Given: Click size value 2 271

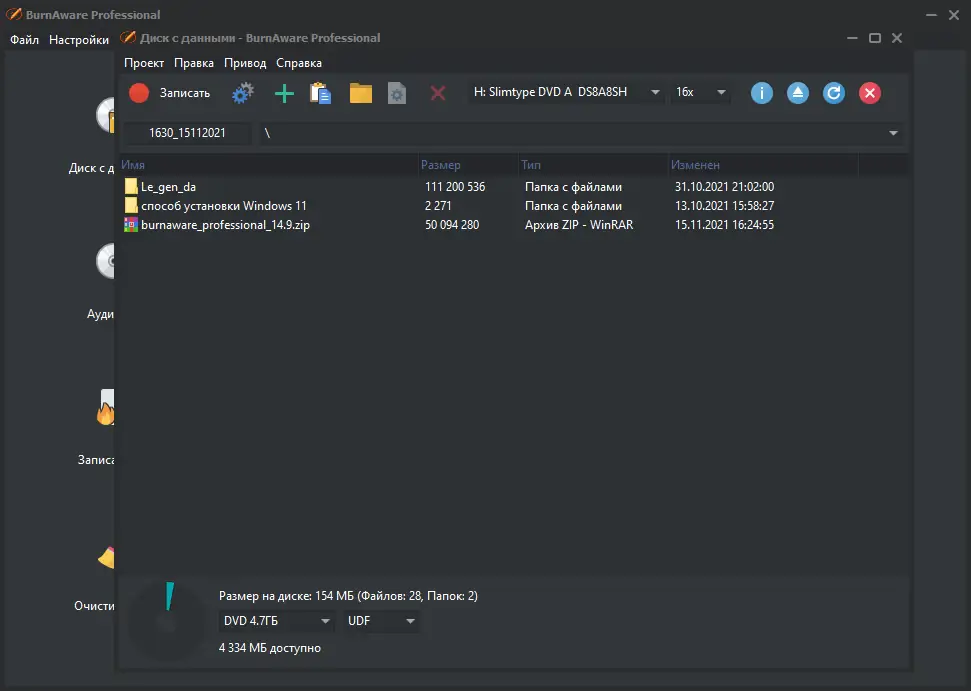Looking at the screenshot, I should point(438,206).
